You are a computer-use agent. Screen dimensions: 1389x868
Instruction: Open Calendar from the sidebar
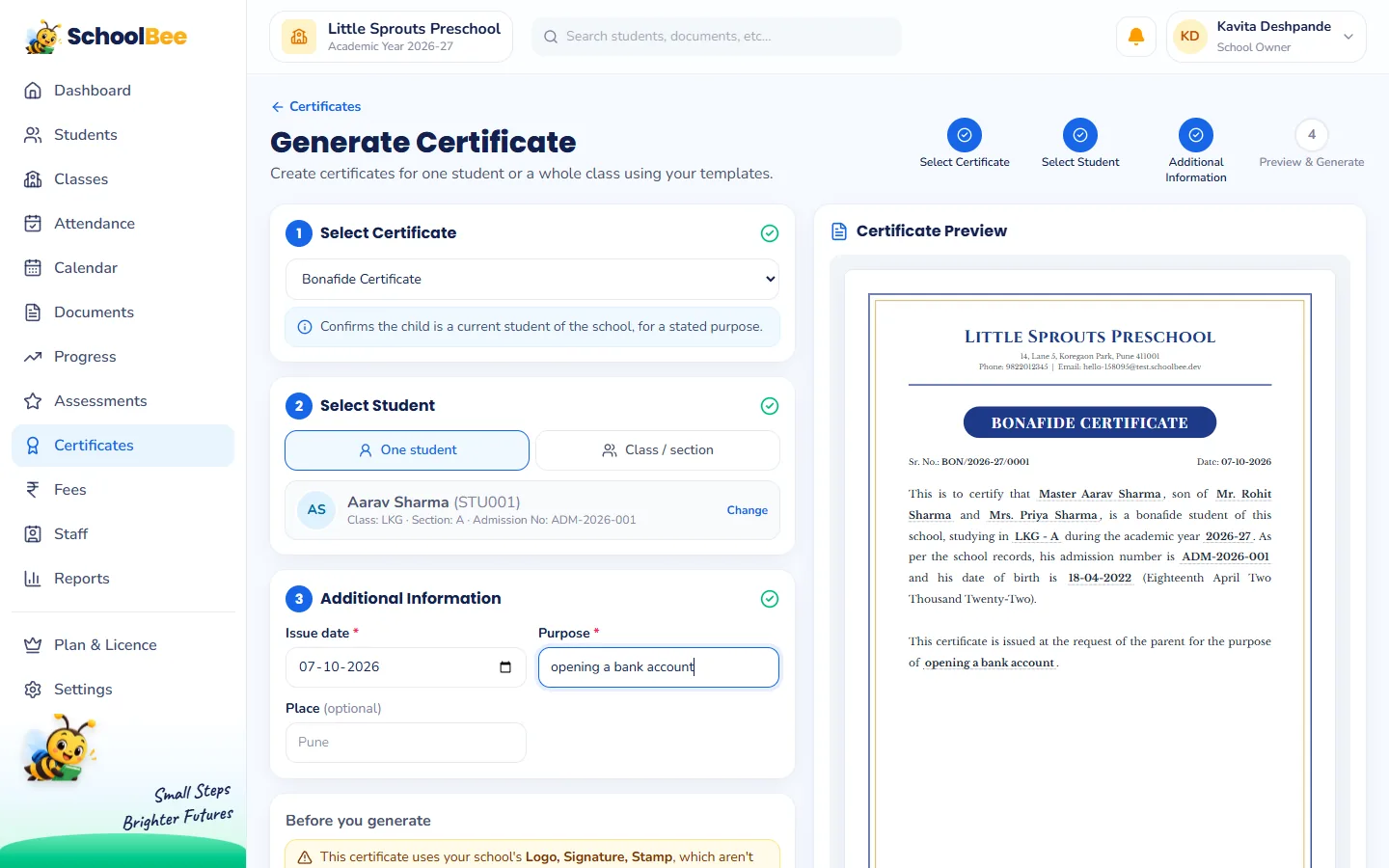(123, 268)
